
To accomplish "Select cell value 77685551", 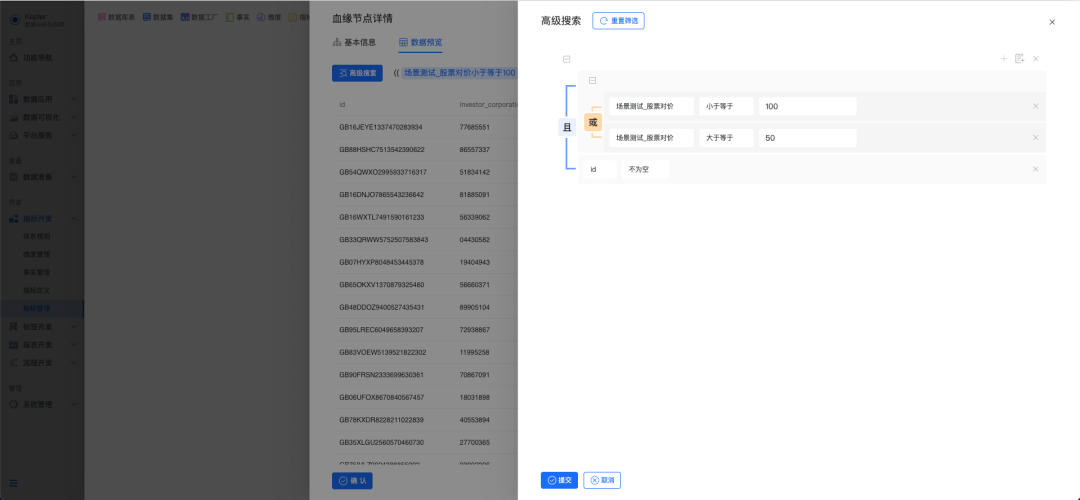I will pyautogui.click(x=475, y=127).
